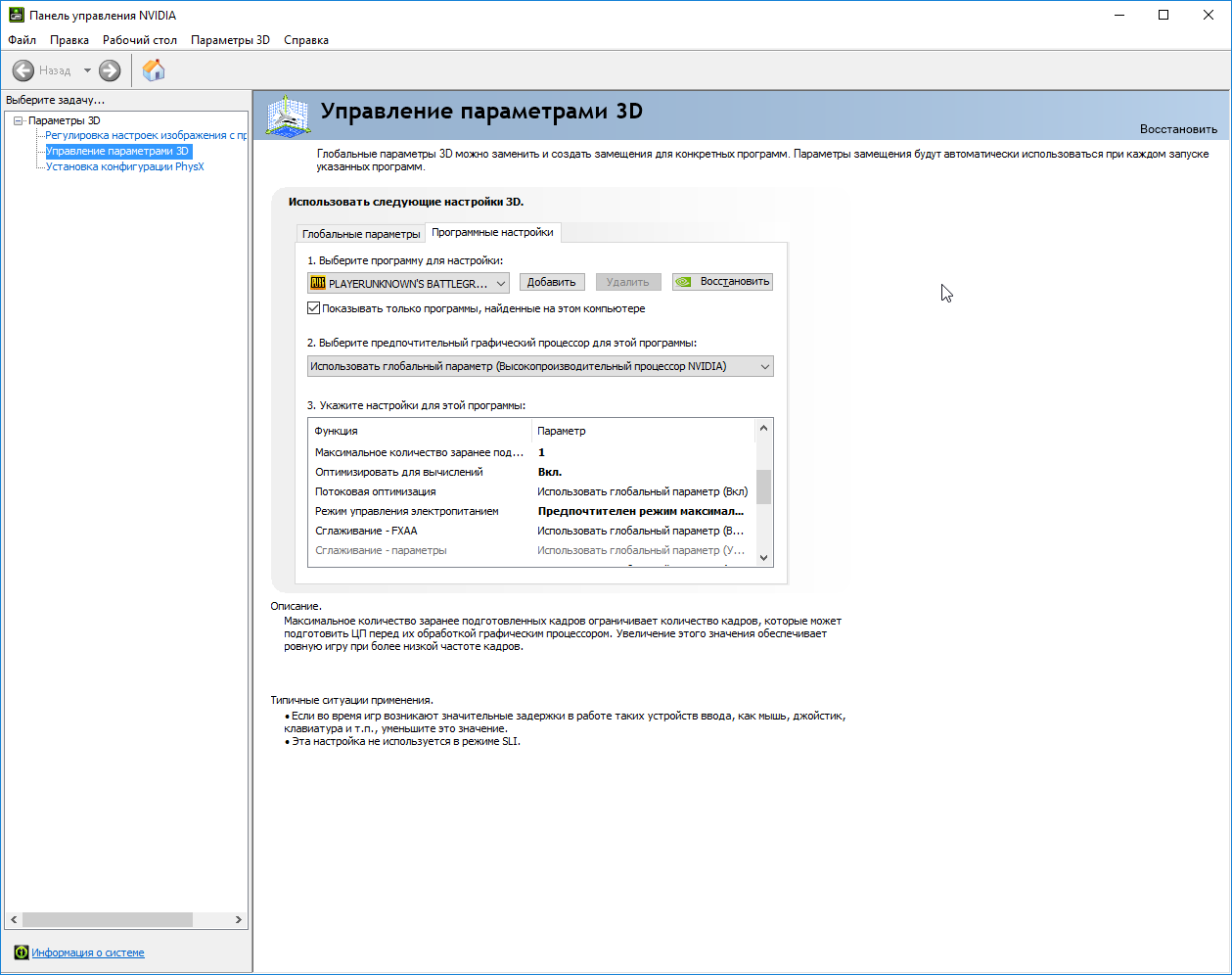Click left panel scroll left arrow
Viewport: 1232px width, 975px height.
[x=14, y=920]
